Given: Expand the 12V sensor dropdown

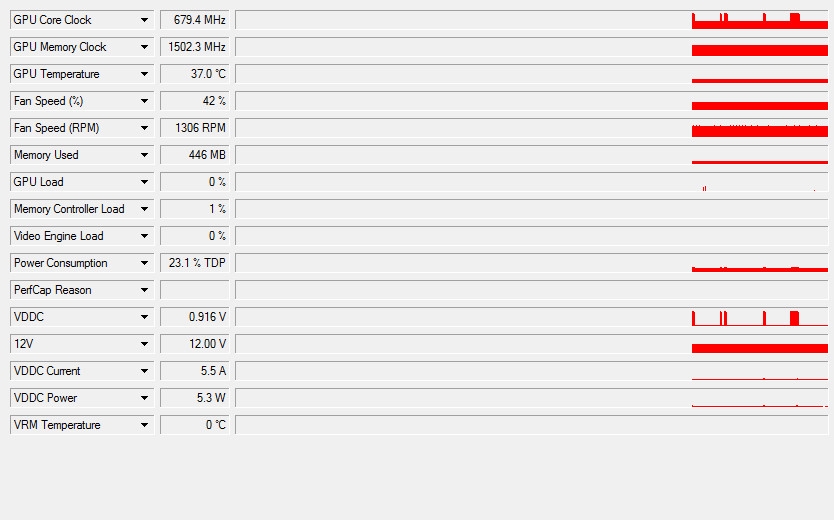Looking at the screenshot, I should (145, 344).
